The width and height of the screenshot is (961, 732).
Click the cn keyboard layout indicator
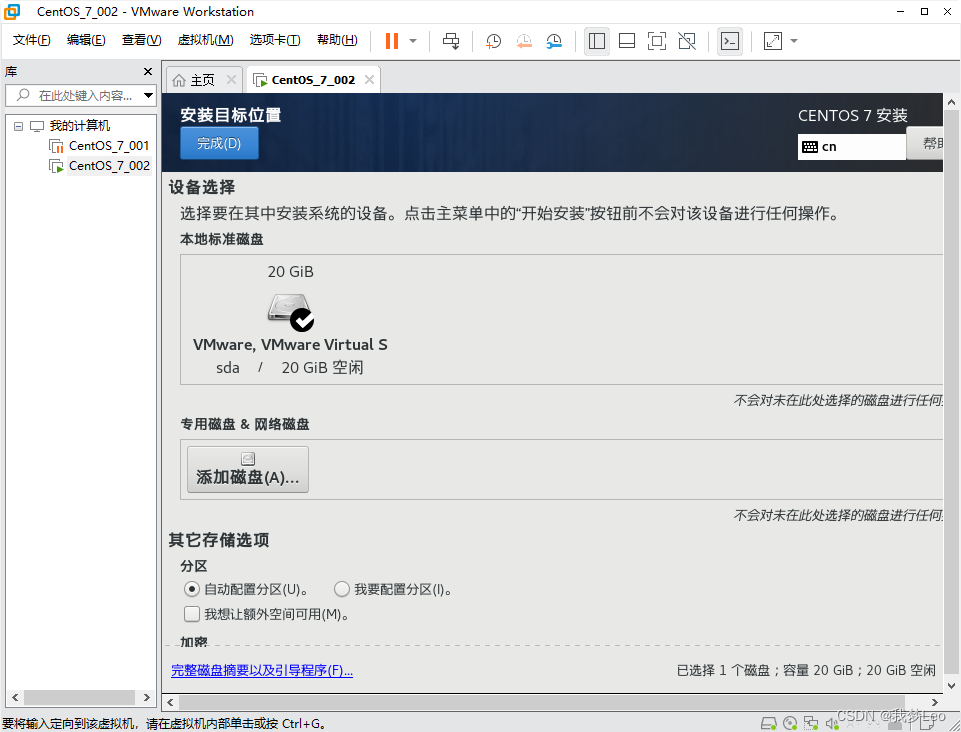pyautogui.click(x=851, y=147)
